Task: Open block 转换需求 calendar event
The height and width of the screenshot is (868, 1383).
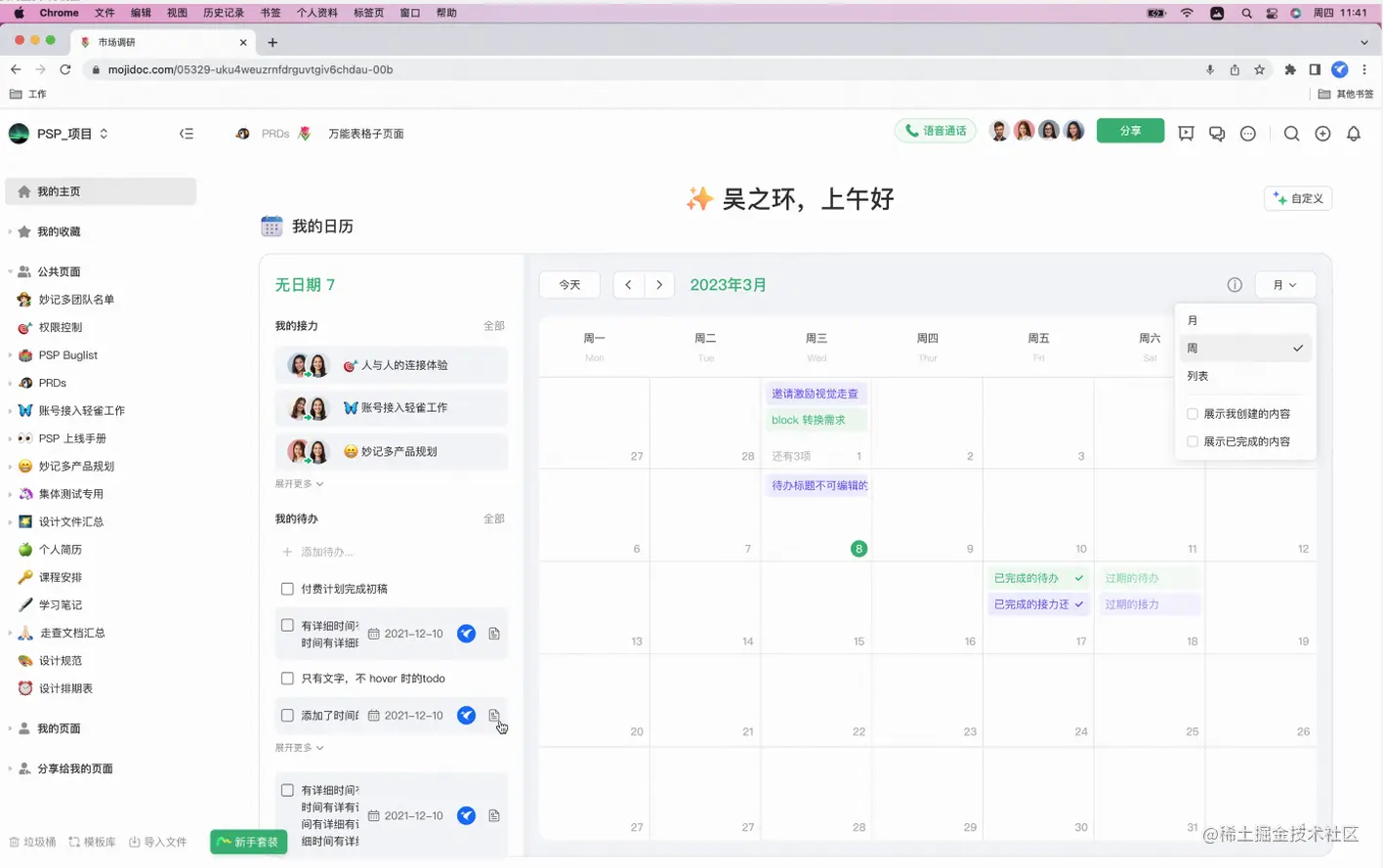Action: tap(816, 420)
